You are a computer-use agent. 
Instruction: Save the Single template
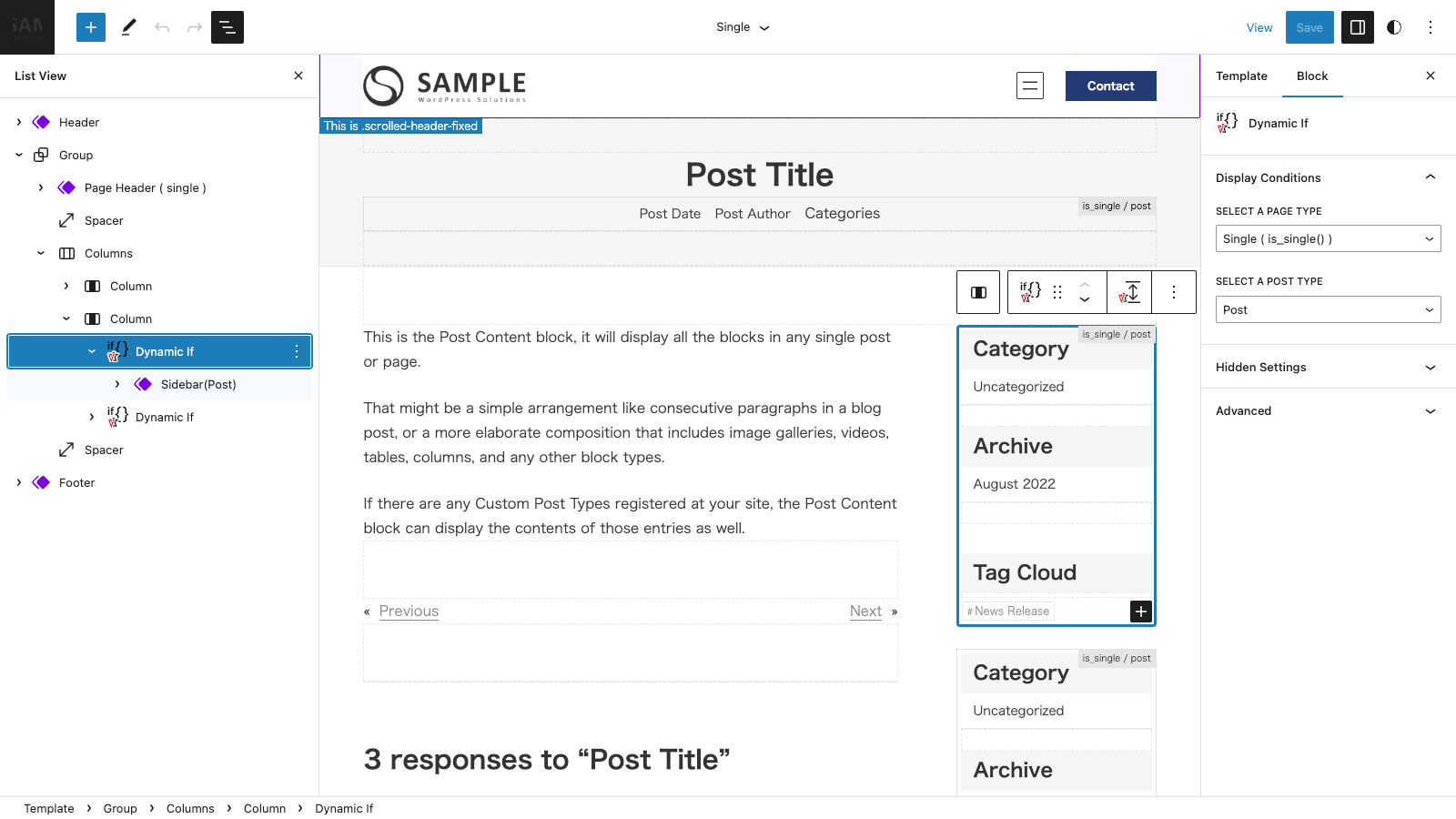pyautogui.click(x=1309, y=27)
